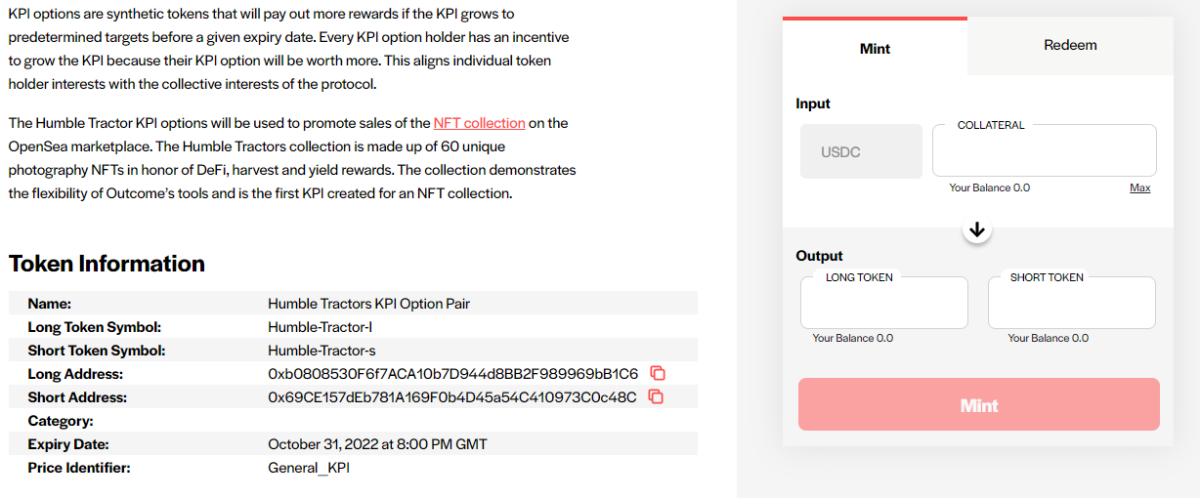Switch to the Redeem tab
1200x498 pixels.
point(1070,45)
